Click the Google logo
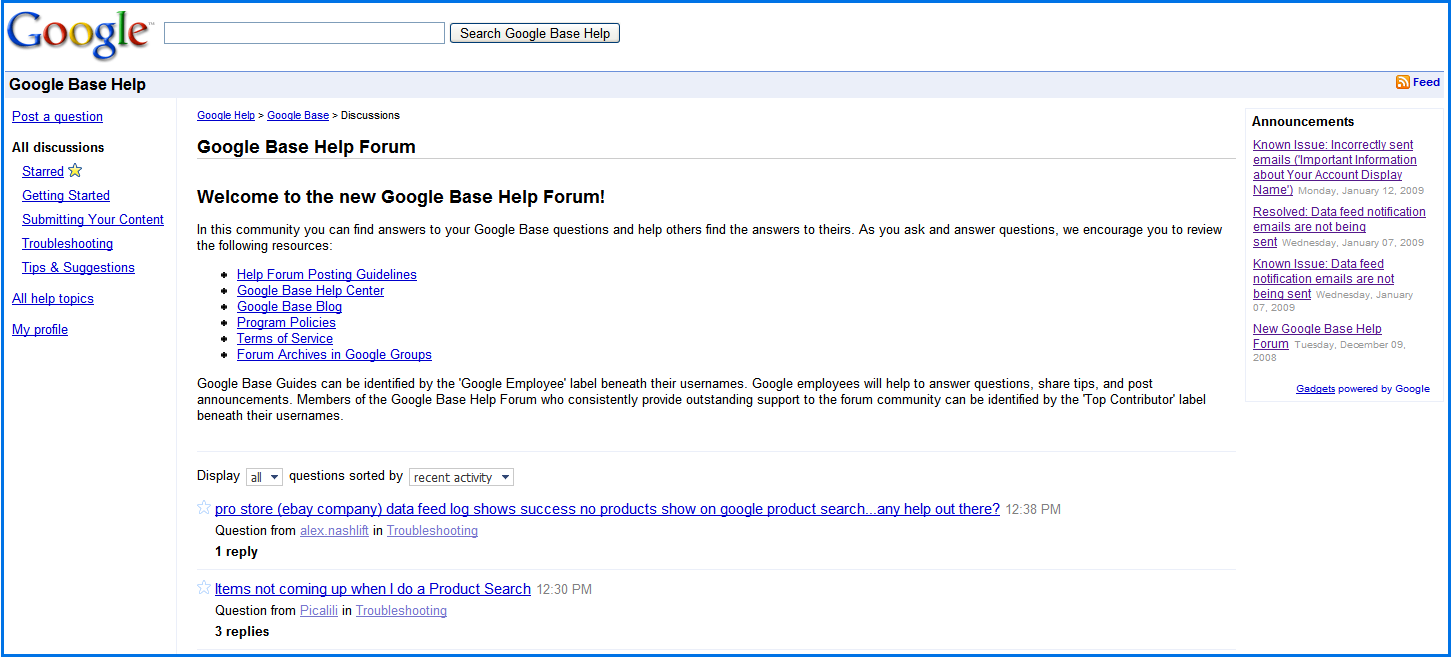1451x657 pixels. click(x=78, y=34)
